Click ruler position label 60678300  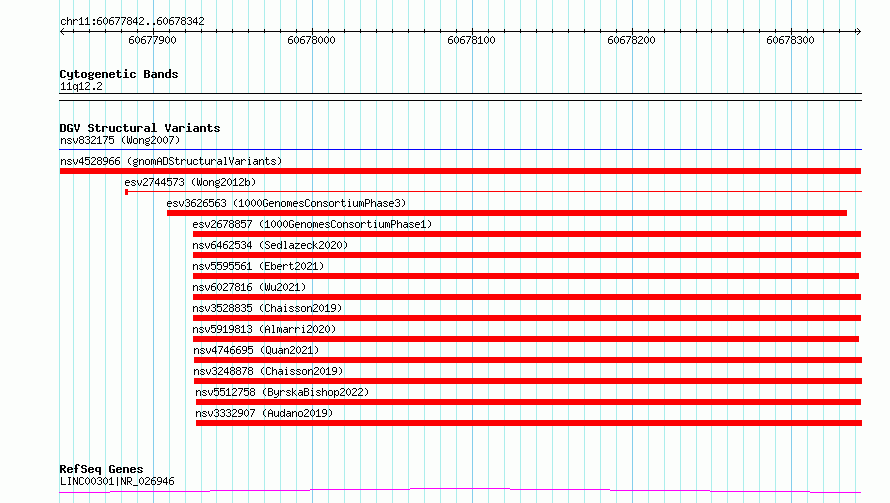click(x=790, y=40)
